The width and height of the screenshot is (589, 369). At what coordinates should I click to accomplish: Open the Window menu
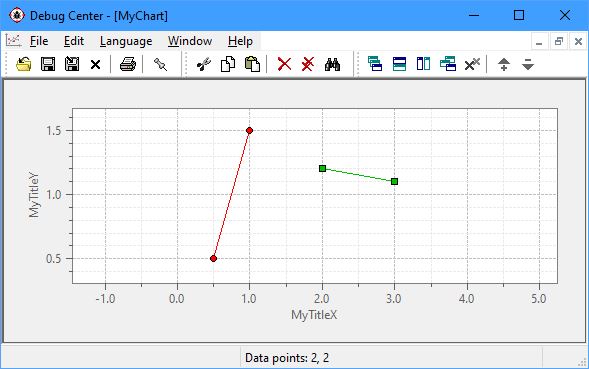[190, 41]
